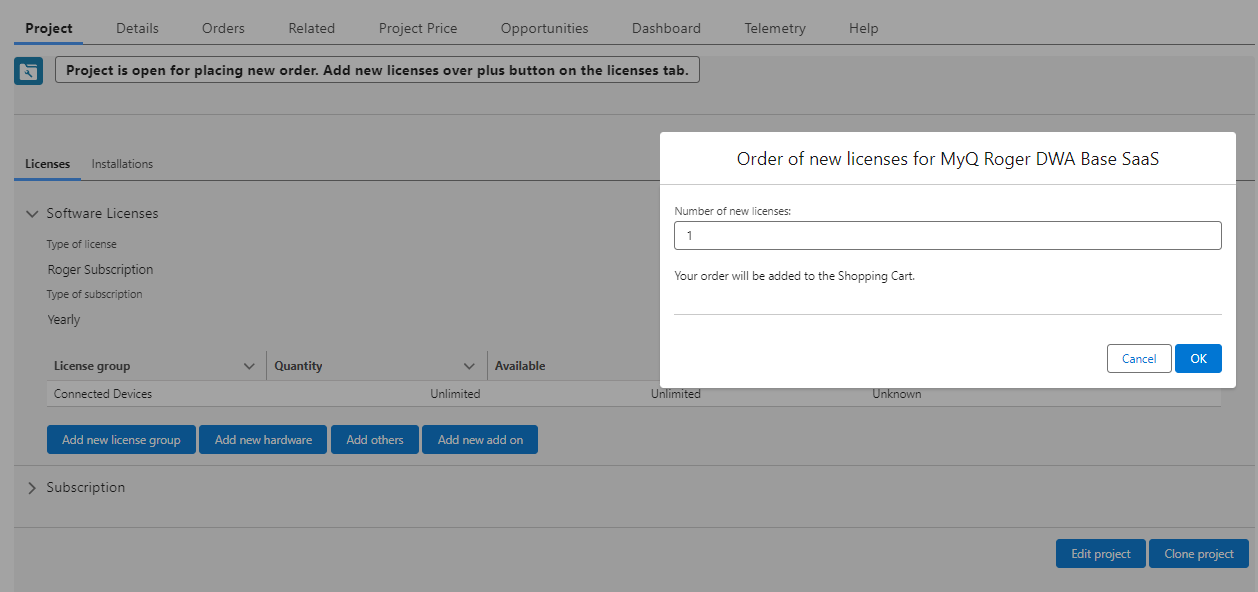This screenshot has height=592, width=1258.
Task: Open the Quantity column dropdown
Action: click(x=469, y=366)
